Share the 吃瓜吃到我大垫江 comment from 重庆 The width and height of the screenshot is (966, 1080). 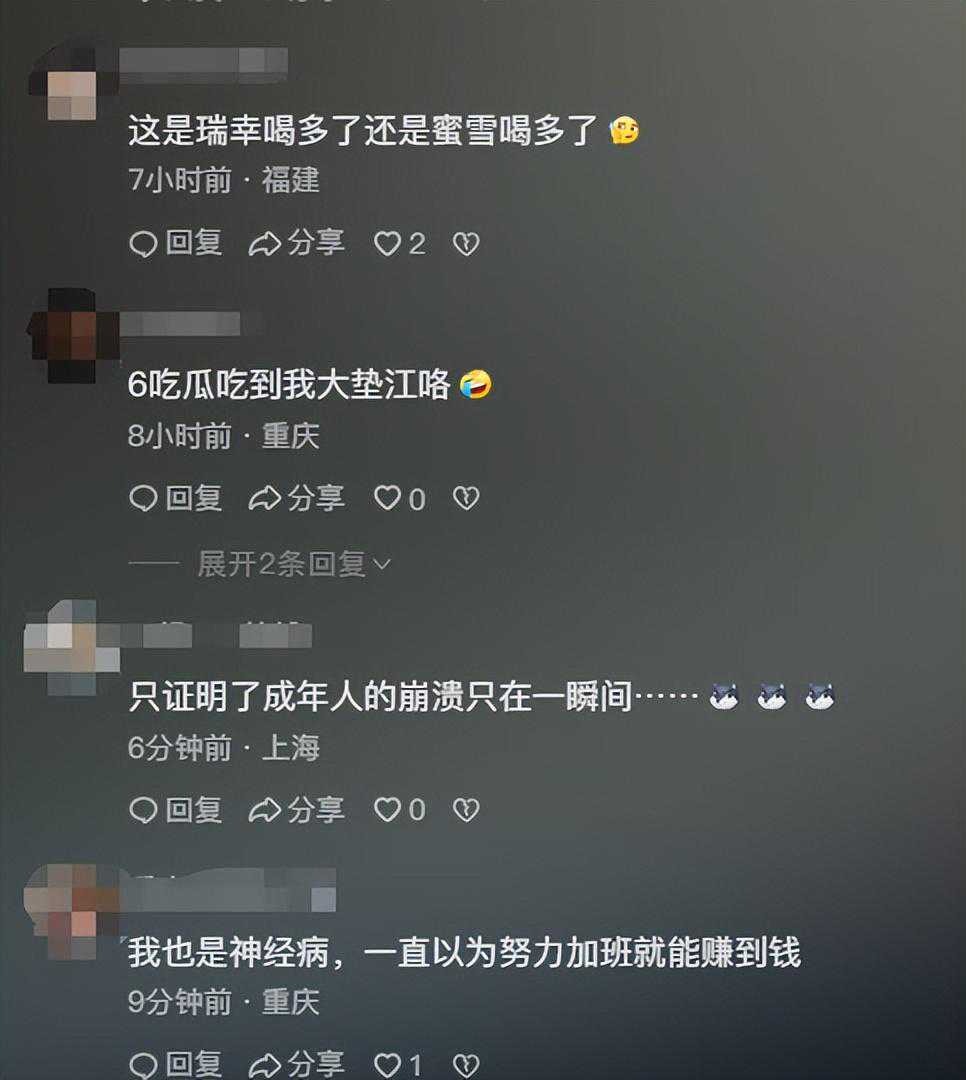[x=296, y=498]
